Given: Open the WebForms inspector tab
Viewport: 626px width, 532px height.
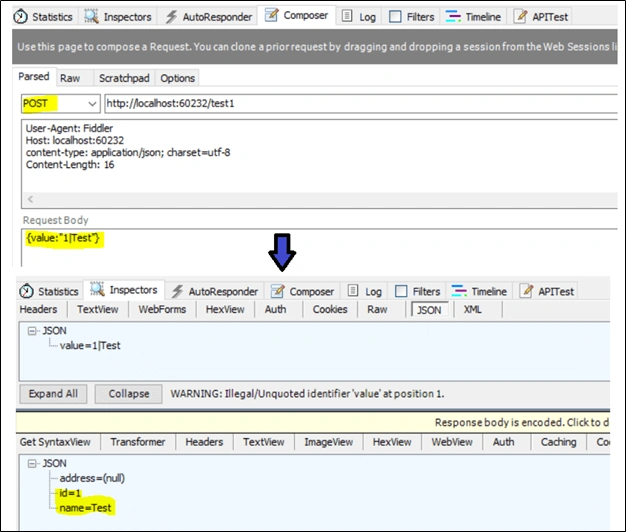Looking at the screenshot, I should [x=162, y=309].
